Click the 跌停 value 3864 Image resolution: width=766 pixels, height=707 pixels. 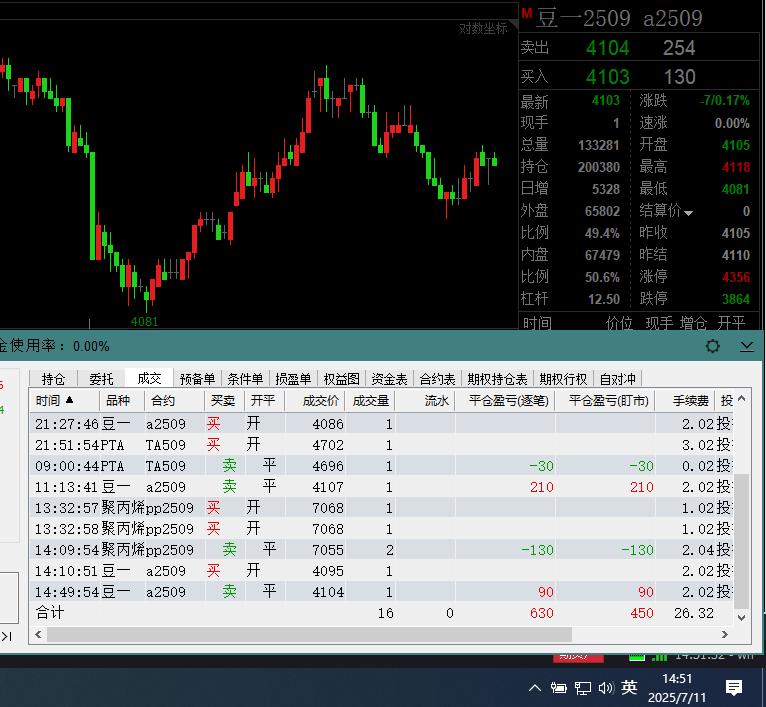tap(736, 299)
